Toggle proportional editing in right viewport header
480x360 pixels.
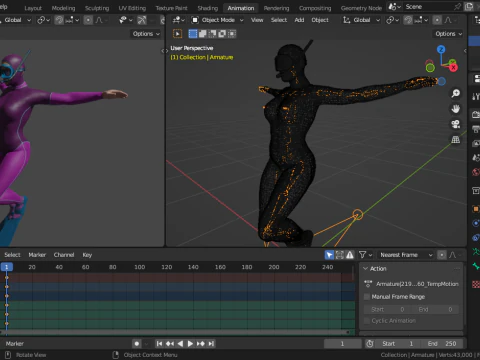(437, 20)
